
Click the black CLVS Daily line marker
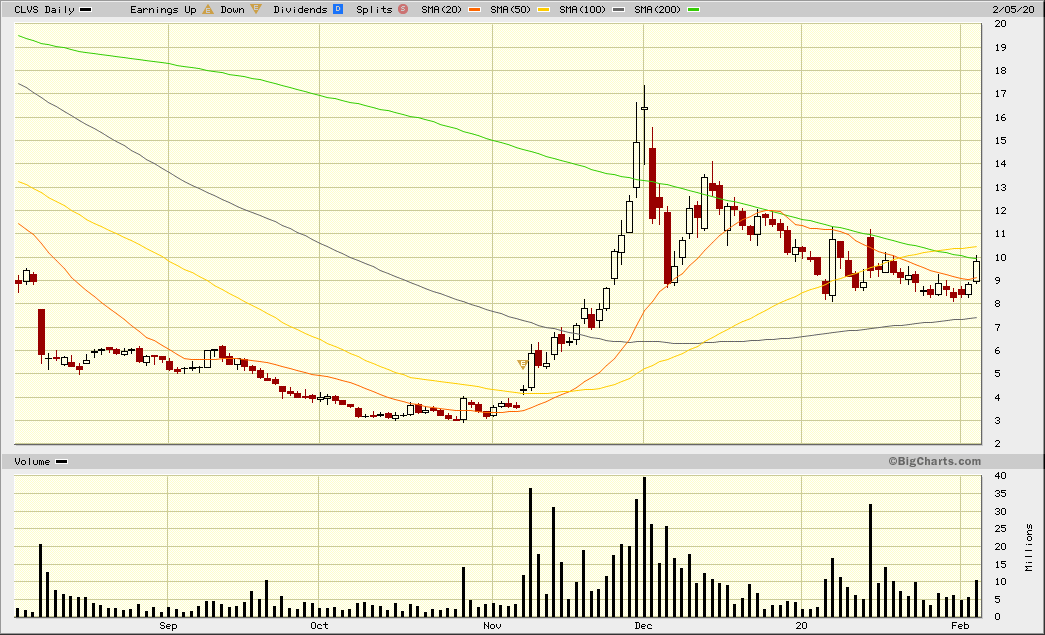click(x=85, y=9)
